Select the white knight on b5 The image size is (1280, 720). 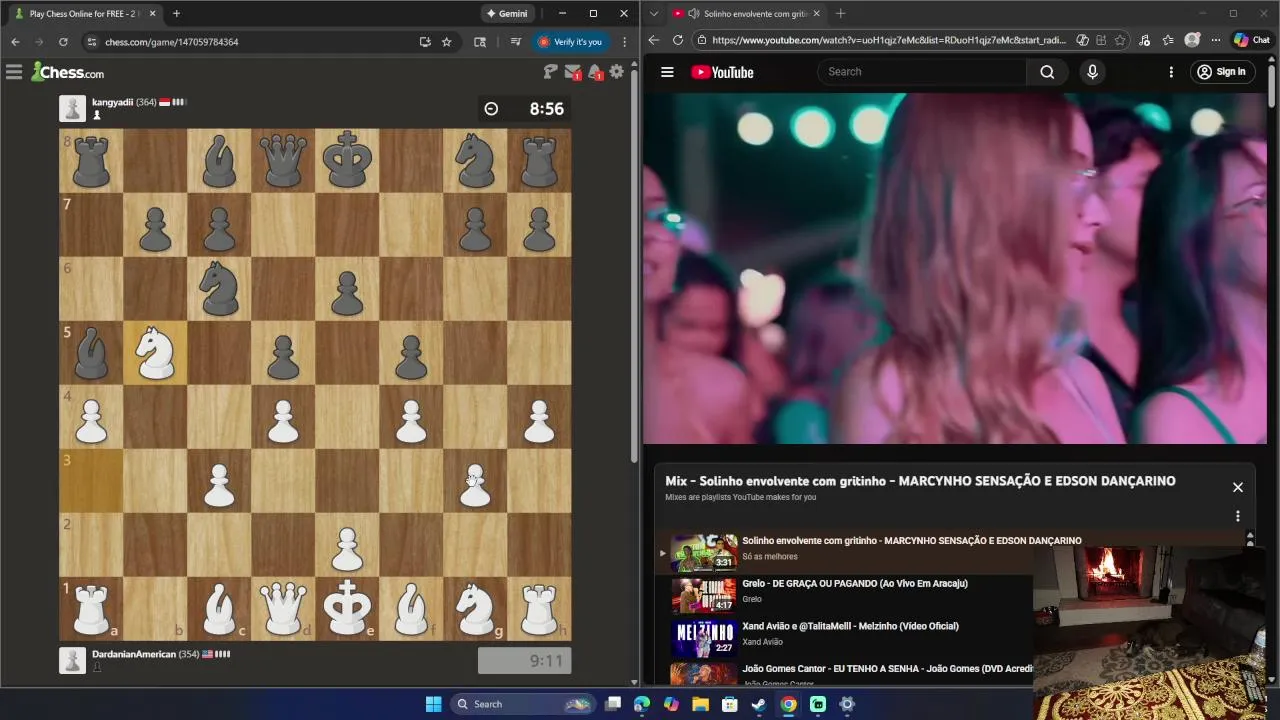point(155,353)
